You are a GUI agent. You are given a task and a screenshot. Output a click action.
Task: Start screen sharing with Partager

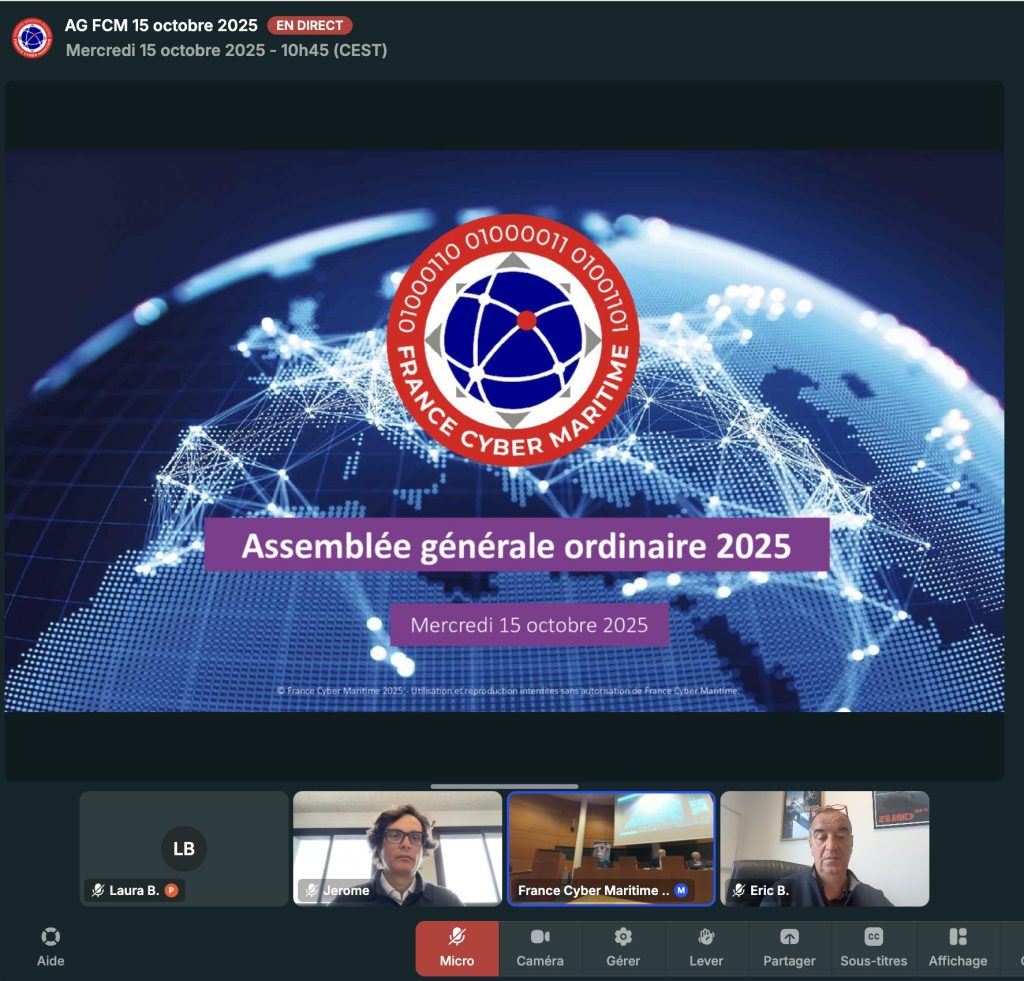click(x=789, y=947)
